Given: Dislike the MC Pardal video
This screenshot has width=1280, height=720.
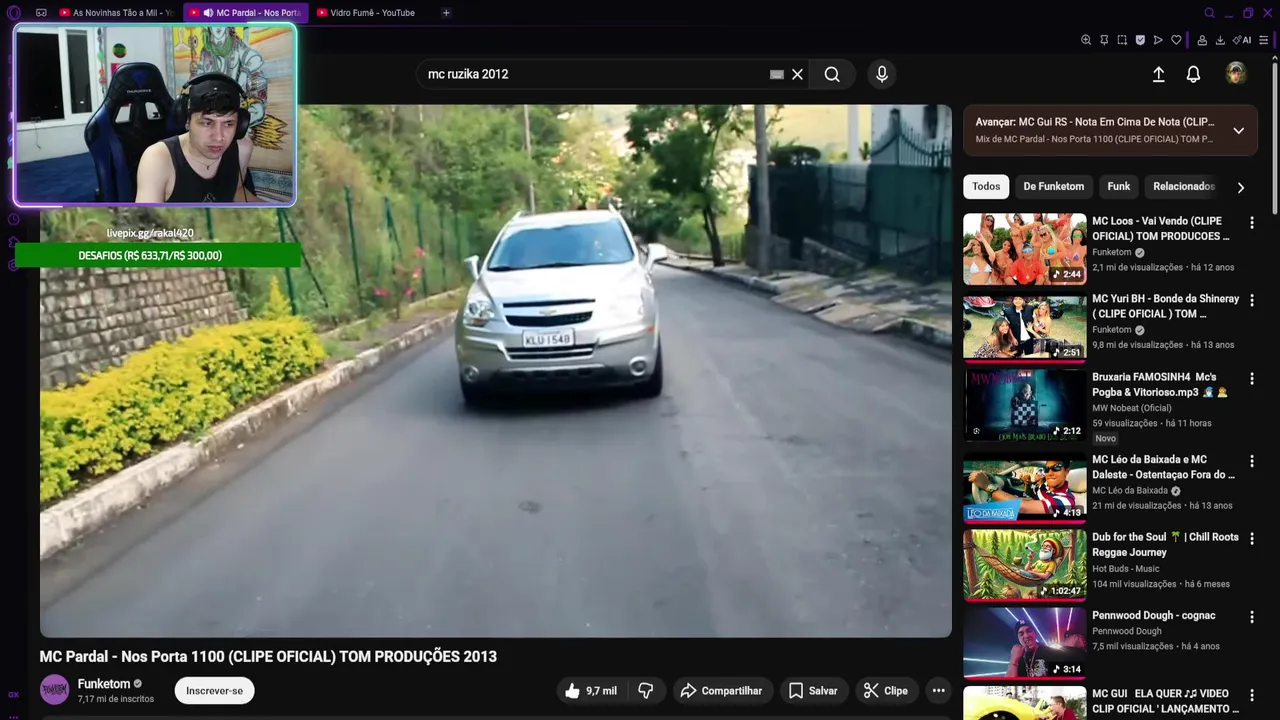Looking at the screenshot, I should coord(646,690).
